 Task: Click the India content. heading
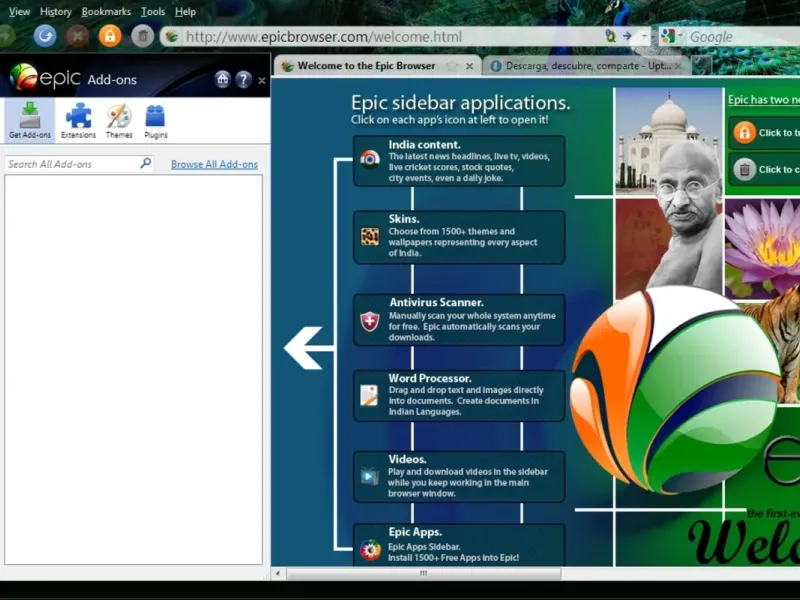pyautogui.click(x=424, y=145)
